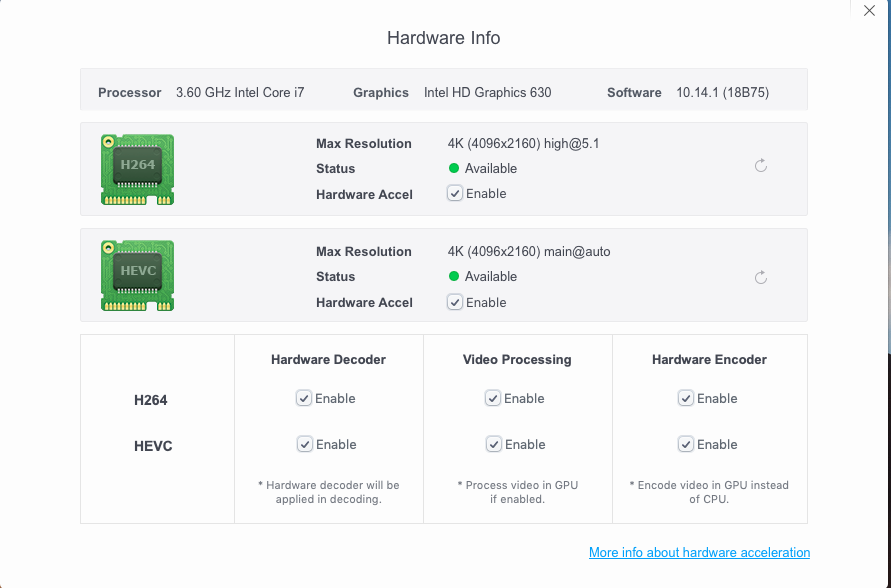The width and height of the screenshot is (891, 588).
Task: Click '4K (4096x2160) main@auto' resolution value
Action: (x=529, y=251)
